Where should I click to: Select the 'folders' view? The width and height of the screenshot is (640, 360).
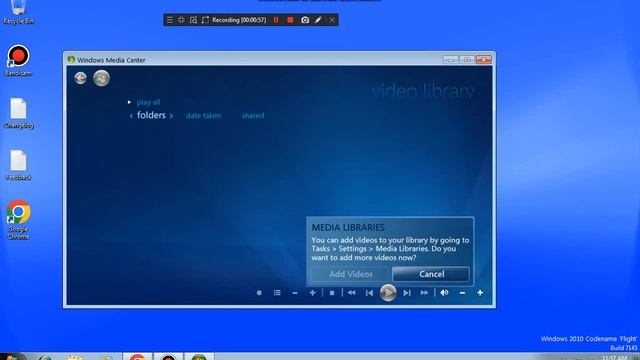pyautogui.click(x=151, y=115)
